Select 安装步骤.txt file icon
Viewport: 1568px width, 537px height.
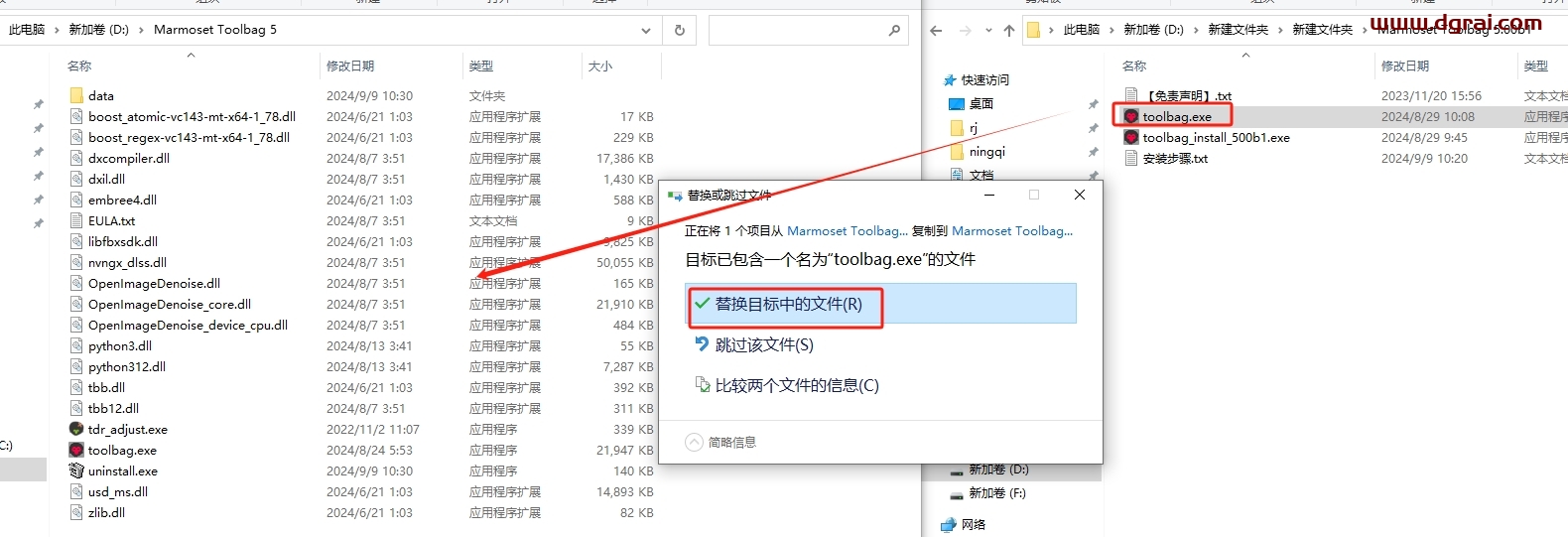[x=1131, y=158]
